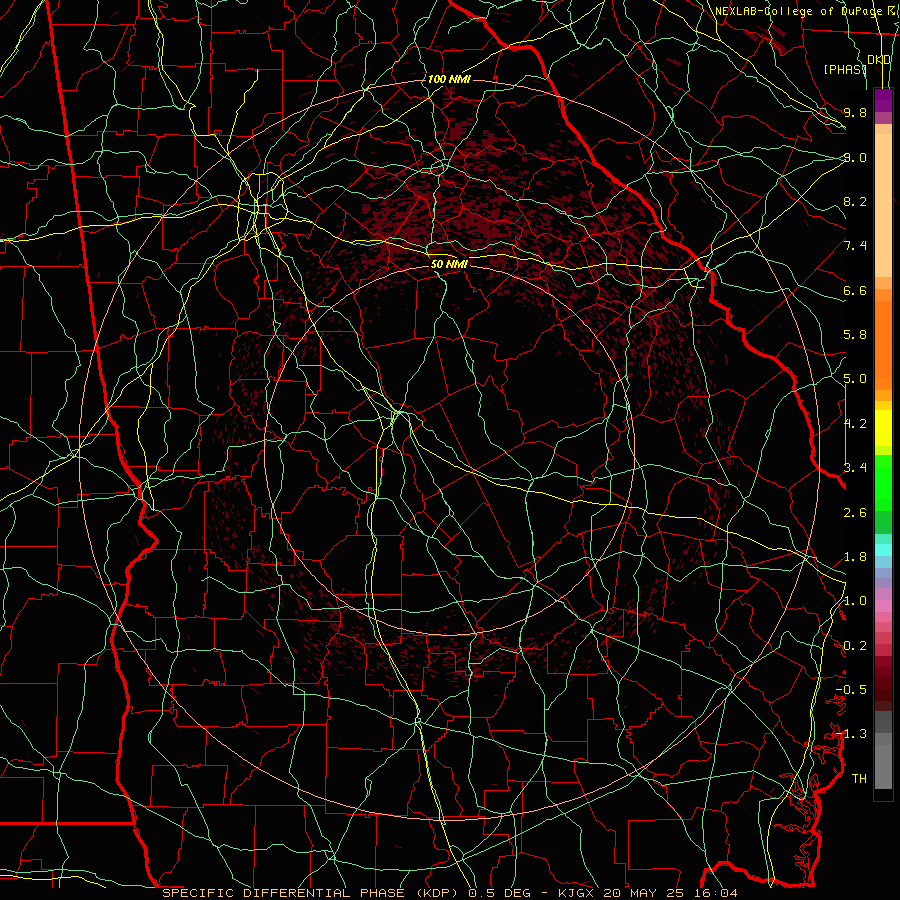Click the 8.2 scale value
This screenshot has height=900, width=900.
[x=855, y=201]
